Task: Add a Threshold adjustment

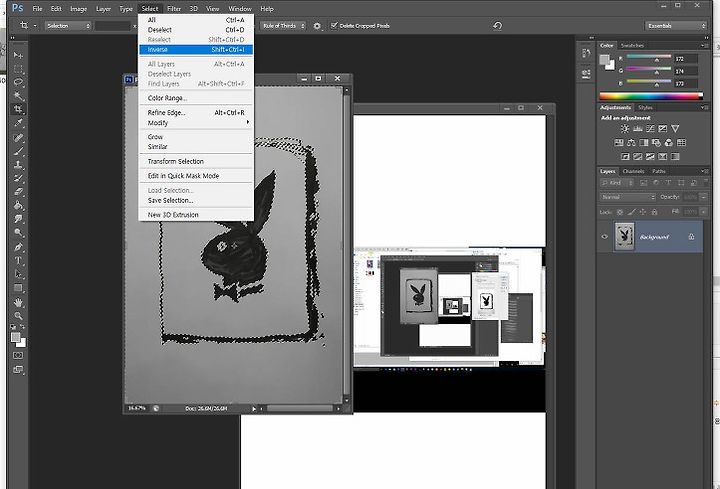Action: [650, 157]
